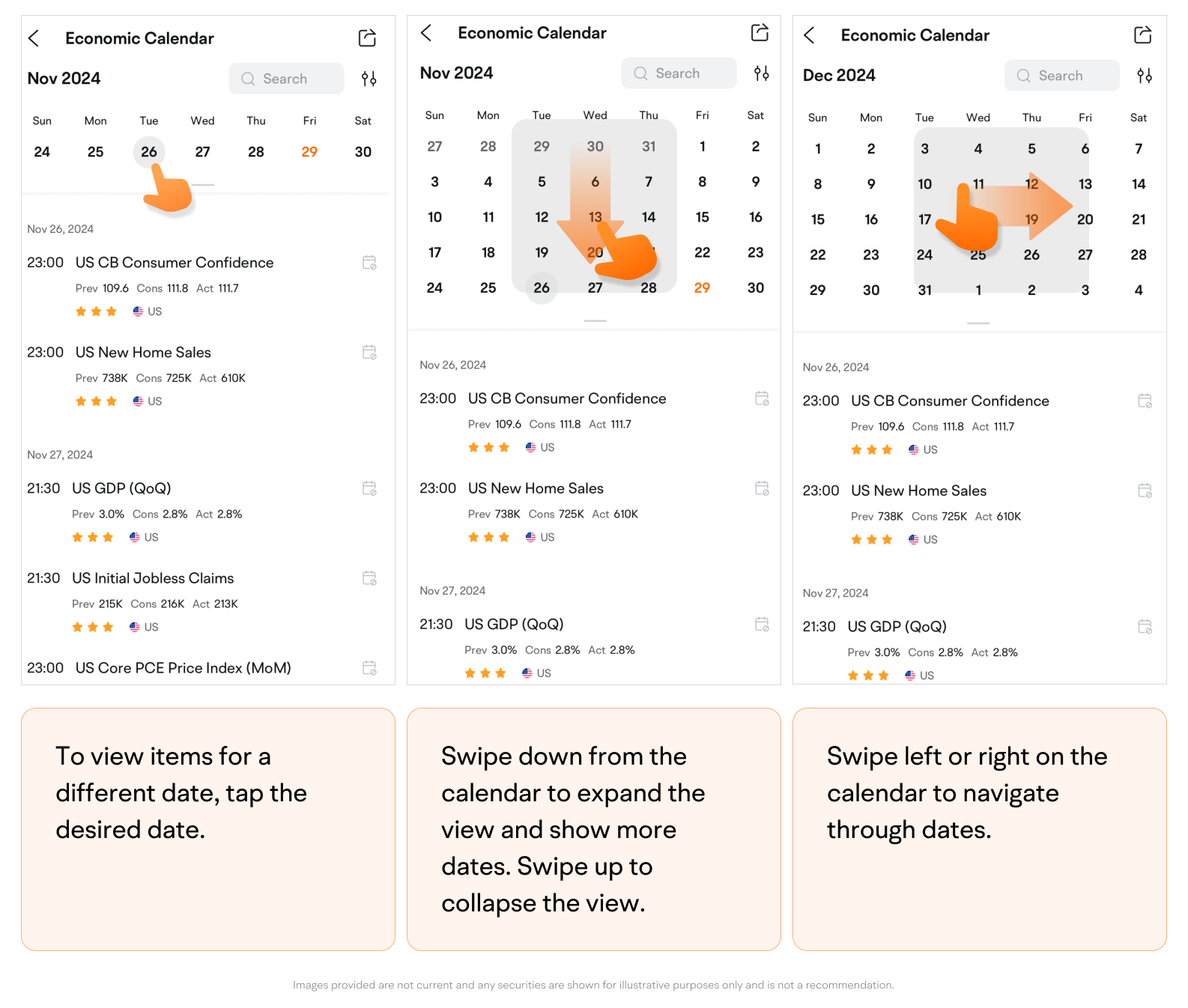Screen dimensions: 1188x1008
Task: Expand week view using handle under left calendar
Action: tap(203, 184)
